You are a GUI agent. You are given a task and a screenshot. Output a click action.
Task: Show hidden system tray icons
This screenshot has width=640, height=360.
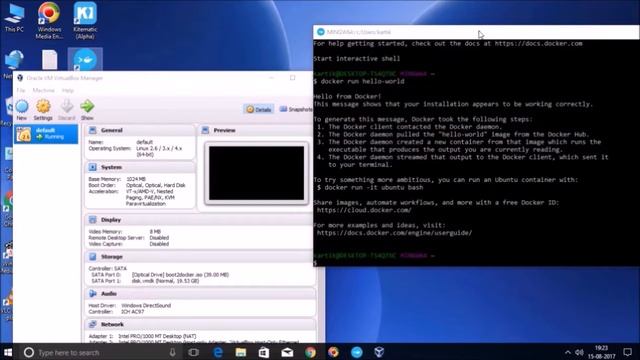coord(568,352)
